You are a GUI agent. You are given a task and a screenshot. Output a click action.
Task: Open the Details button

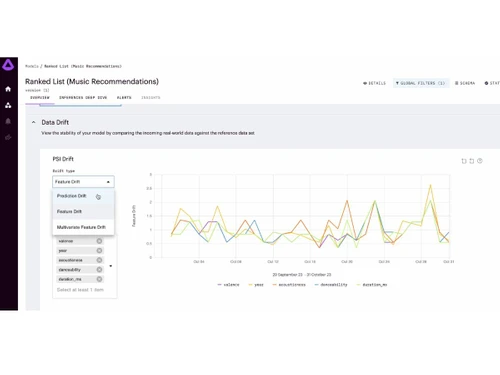374,83
